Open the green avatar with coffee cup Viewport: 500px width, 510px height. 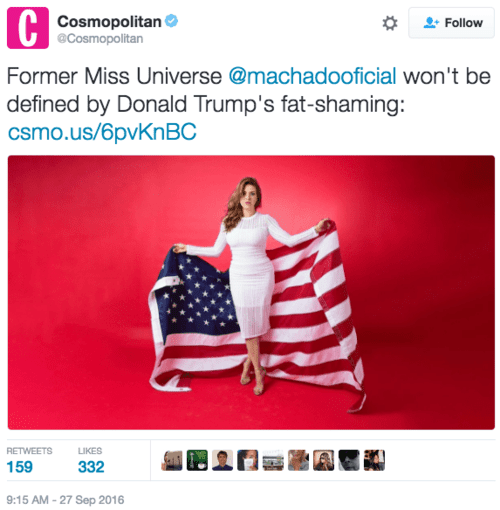pyautogui.click(x=197, y=460)
